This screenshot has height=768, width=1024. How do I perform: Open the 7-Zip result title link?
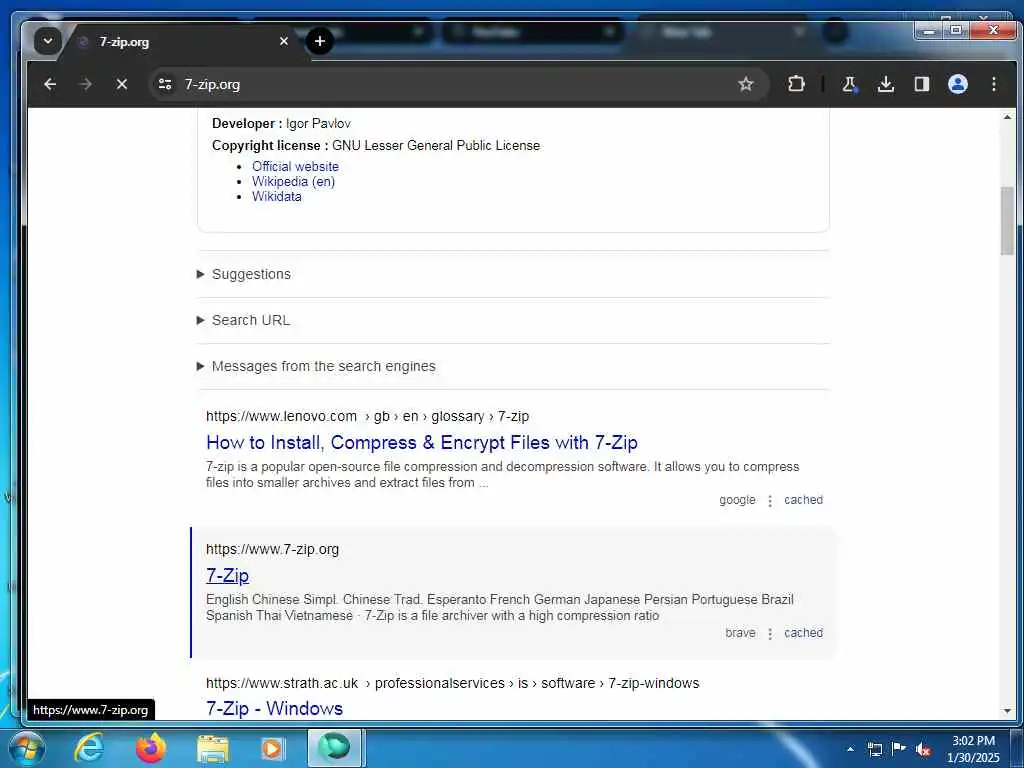pos(227,576)
